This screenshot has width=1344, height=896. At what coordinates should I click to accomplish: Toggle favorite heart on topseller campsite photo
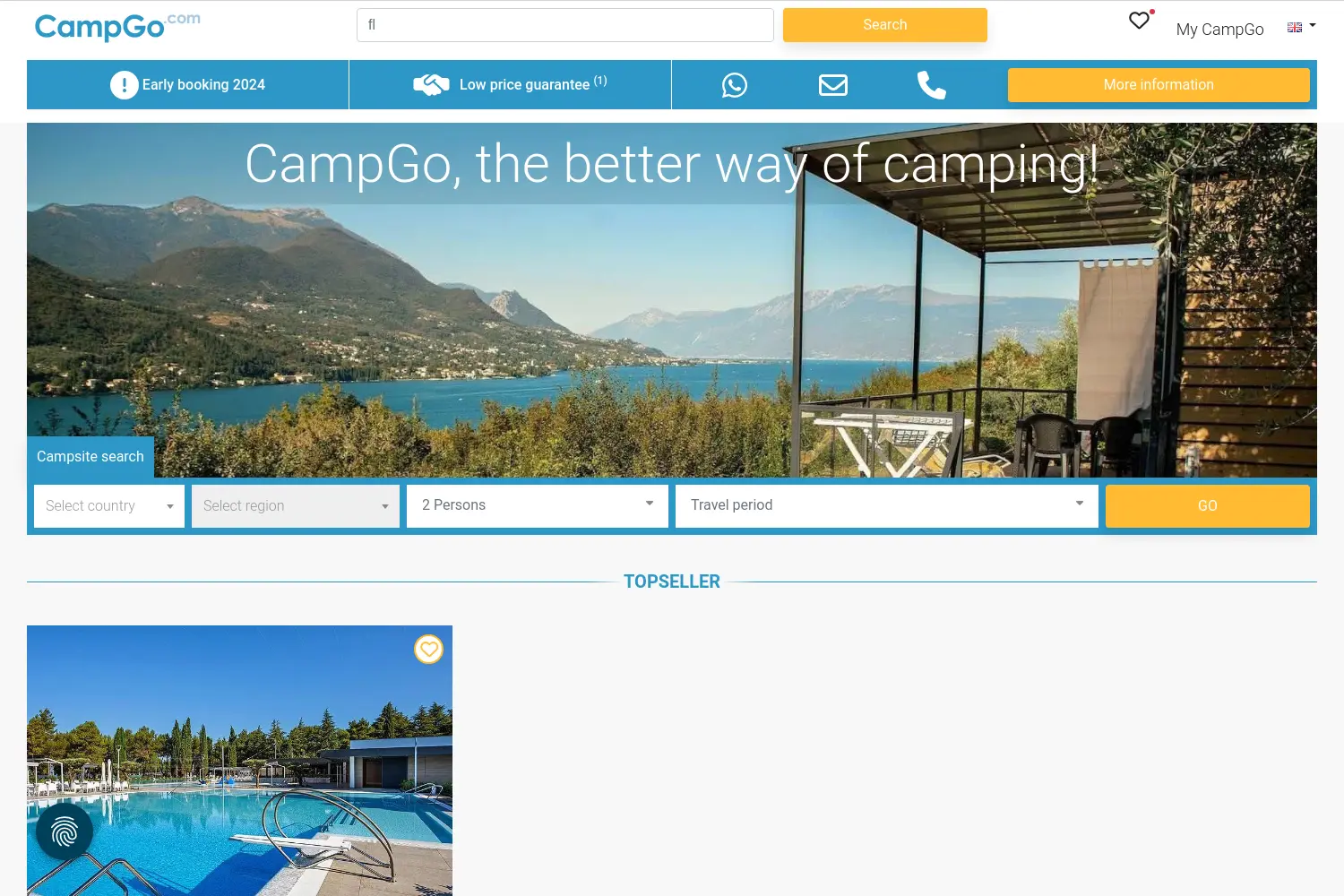tap(429, 649)
